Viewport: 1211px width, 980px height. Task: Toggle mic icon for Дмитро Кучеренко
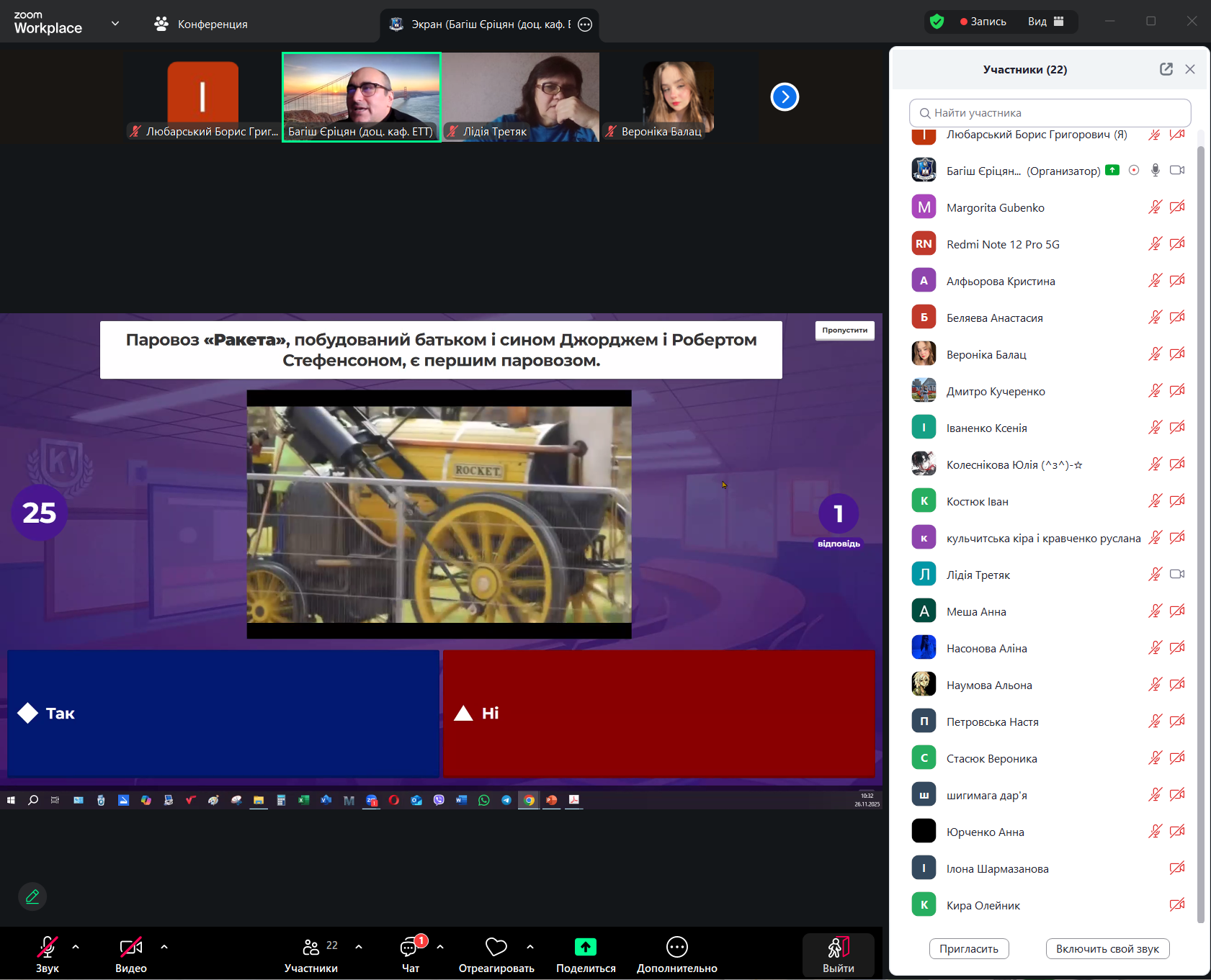tap(1155, 391)
